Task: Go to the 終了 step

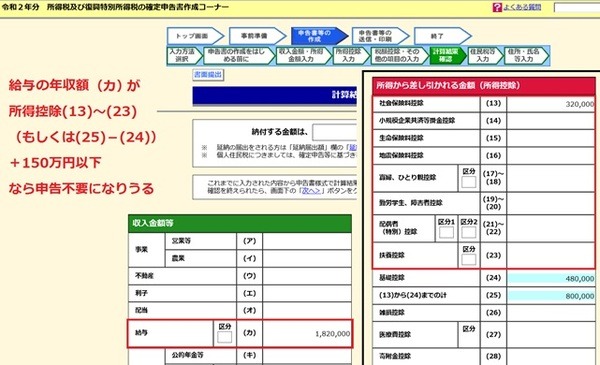Action: [x=442, y=36]
